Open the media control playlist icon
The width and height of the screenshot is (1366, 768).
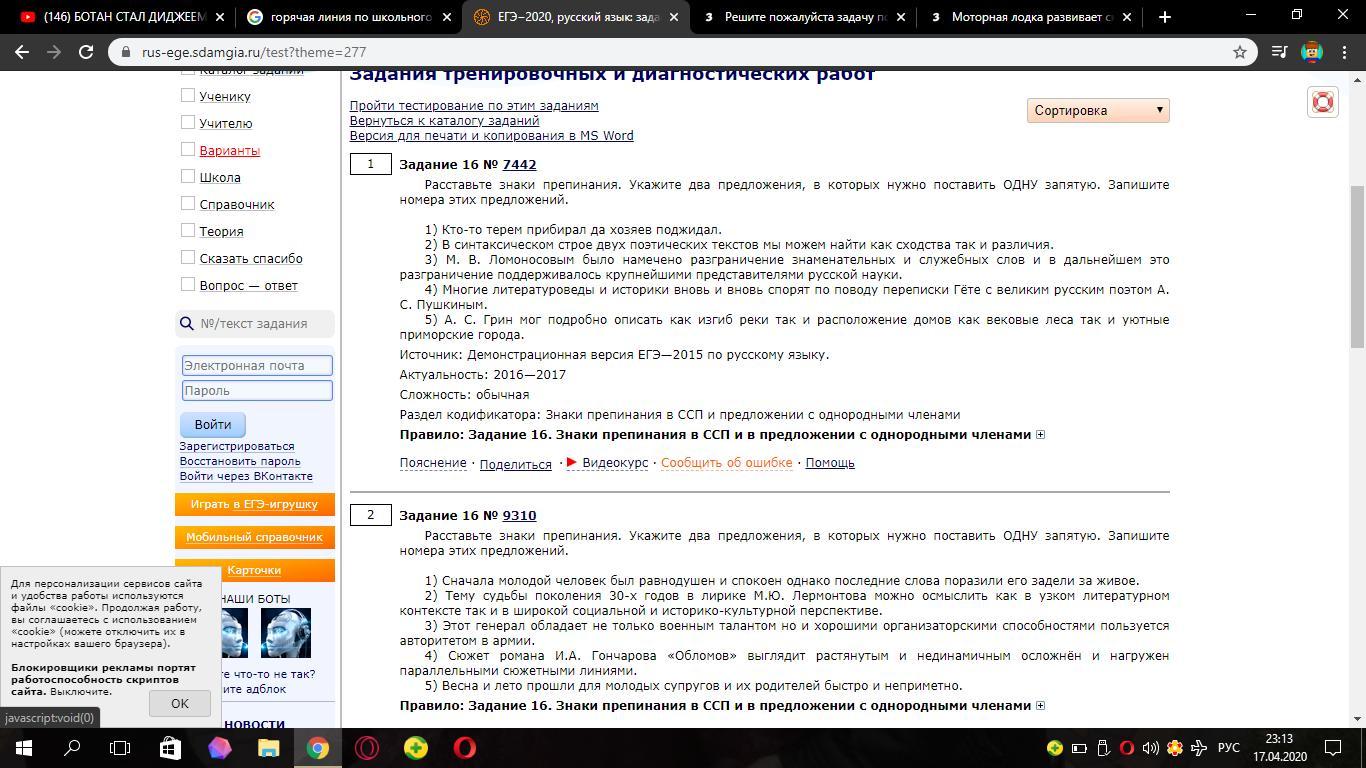[x=1279, y=52]
